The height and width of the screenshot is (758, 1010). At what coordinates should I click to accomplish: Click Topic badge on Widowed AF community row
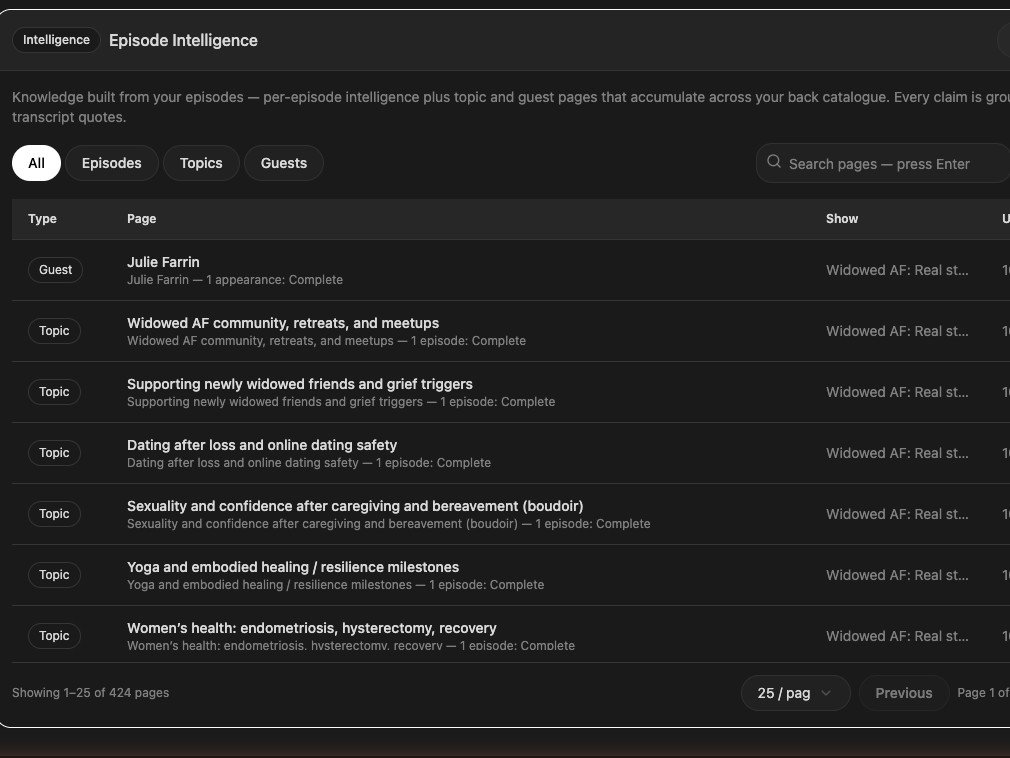point(54,331)
